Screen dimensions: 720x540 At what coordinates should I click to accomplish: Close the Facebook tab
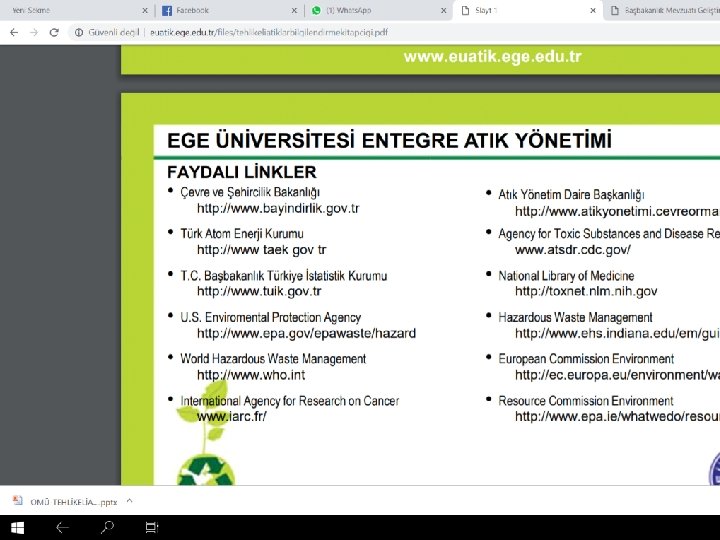[x=294, y=11]
